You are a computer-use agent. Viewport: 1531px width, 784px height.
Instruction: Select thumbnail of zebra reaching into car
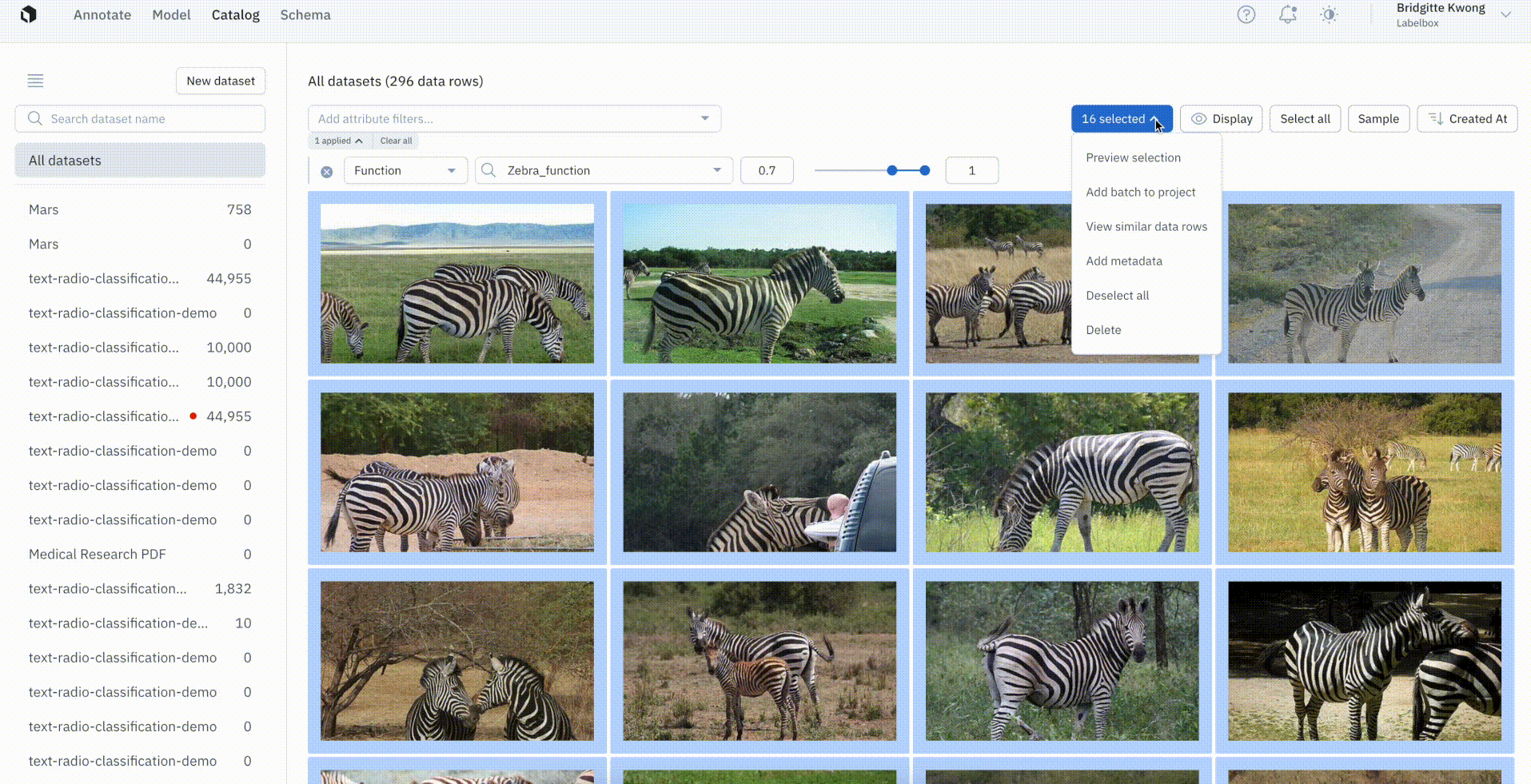(x=760, y=472)
